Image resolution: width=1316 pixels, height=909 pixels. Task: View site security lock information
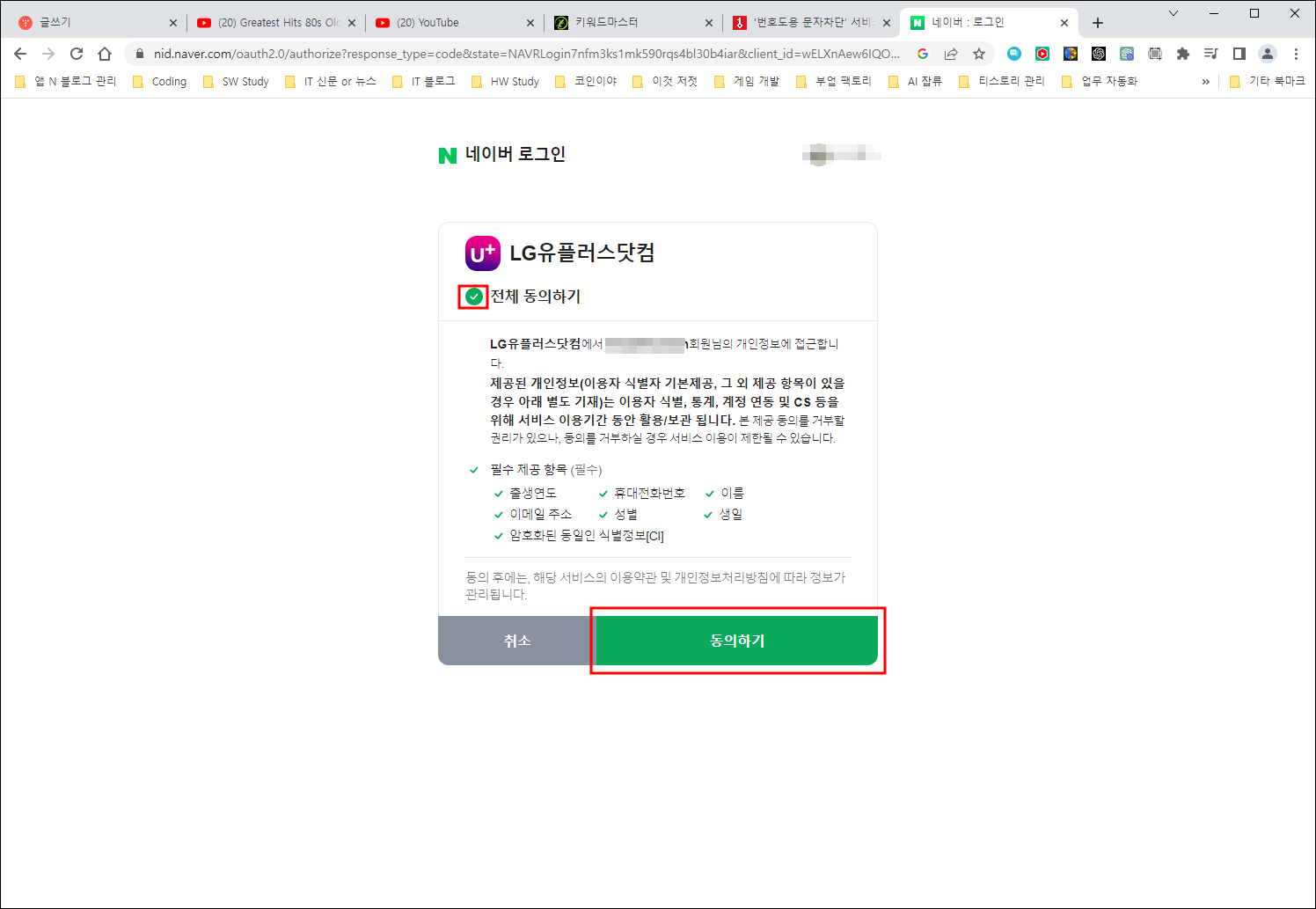139,54
